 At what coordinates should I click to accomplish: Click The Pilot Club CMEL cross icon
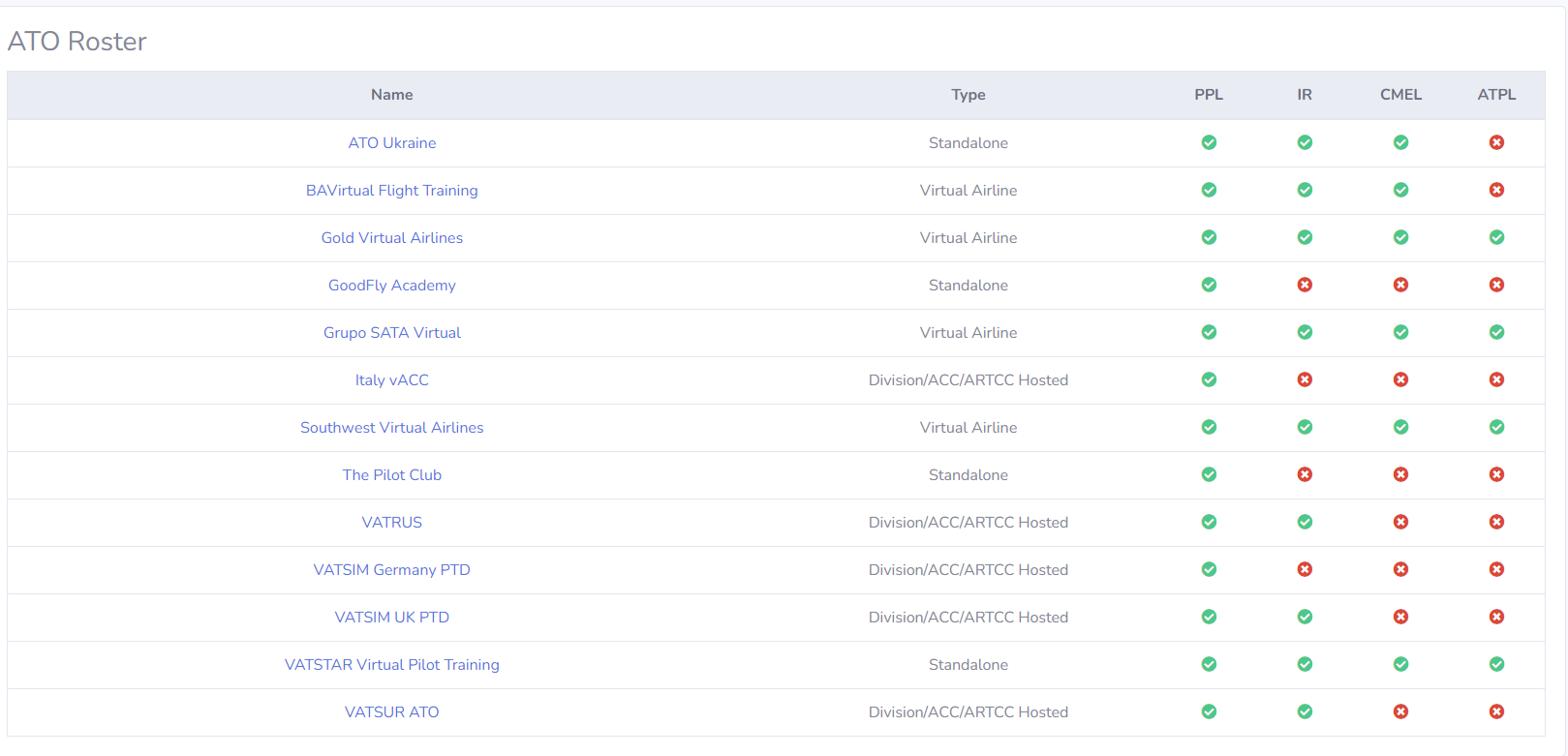1401,474
